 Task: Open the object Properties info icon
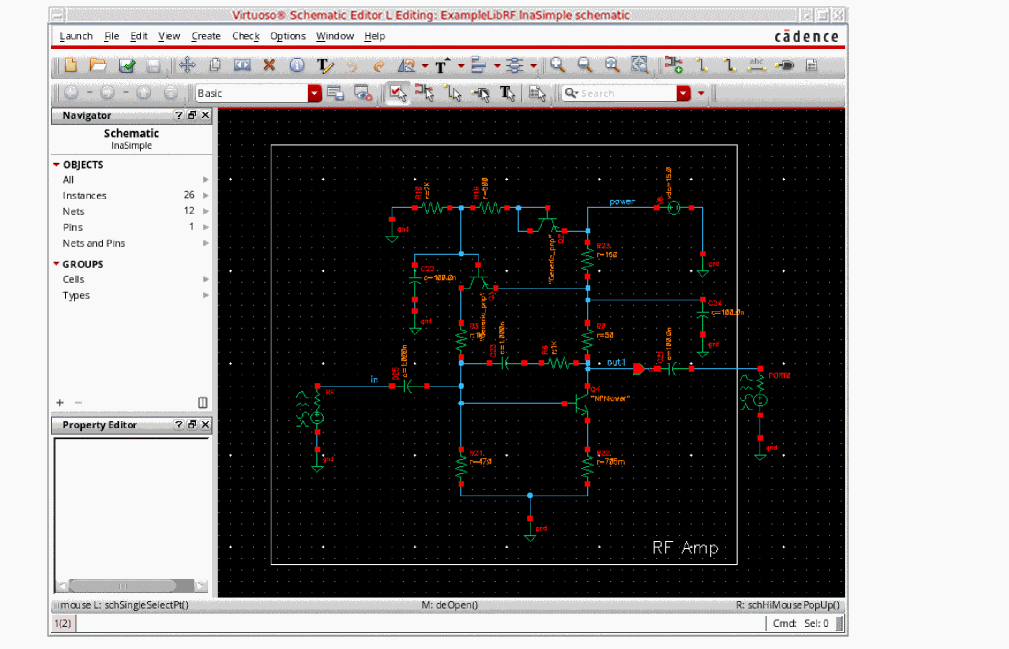(297, 66)
